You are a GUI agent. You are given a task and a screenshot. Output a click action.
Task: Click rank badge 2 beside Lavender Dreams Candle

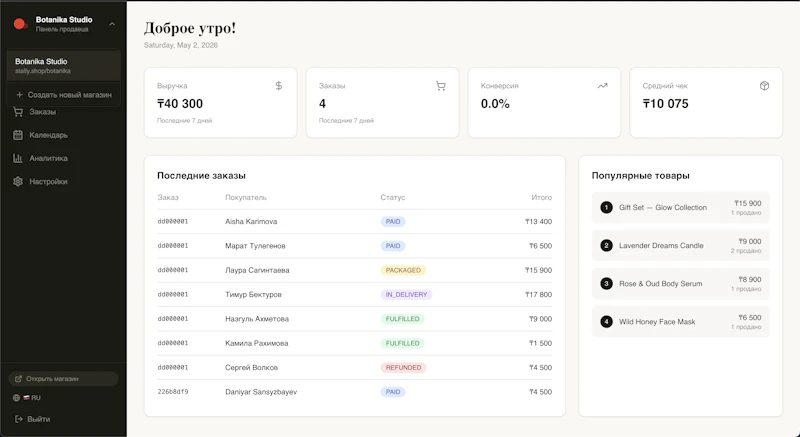606,246
